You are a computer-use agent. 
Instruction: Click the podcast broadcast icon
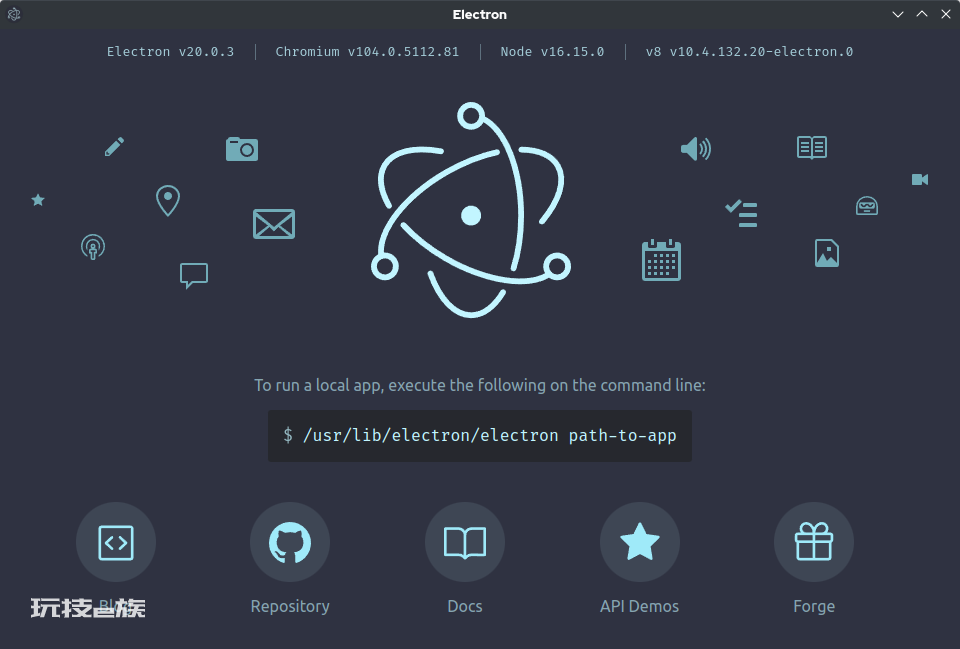(93, 247)
